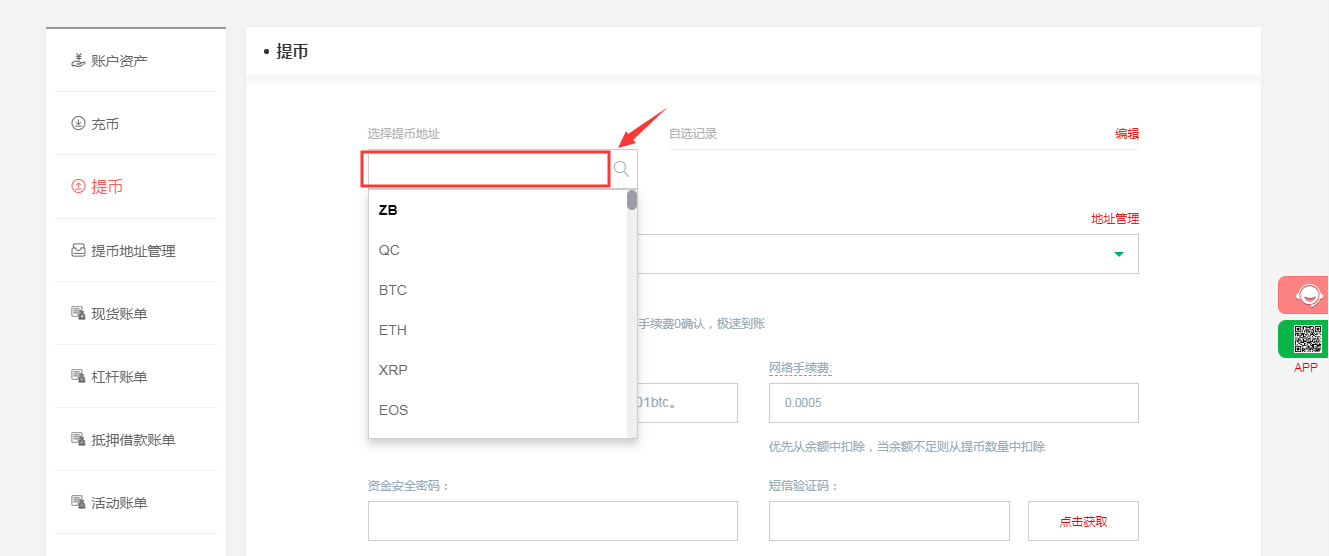Focus the 资金安全密码 input field
Image resolution: width=1329 pixels, height=556 pixels.
552,521
